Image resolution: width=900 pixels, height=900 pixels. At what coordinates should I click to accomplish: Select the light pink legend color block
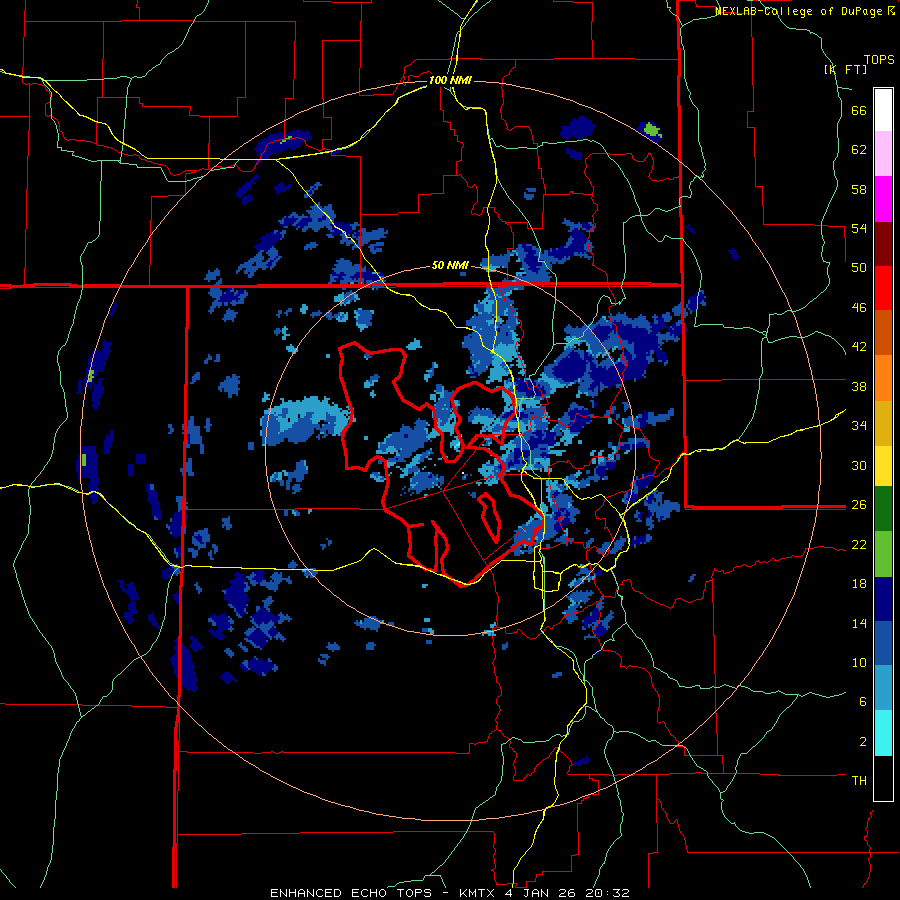point(883,153)
